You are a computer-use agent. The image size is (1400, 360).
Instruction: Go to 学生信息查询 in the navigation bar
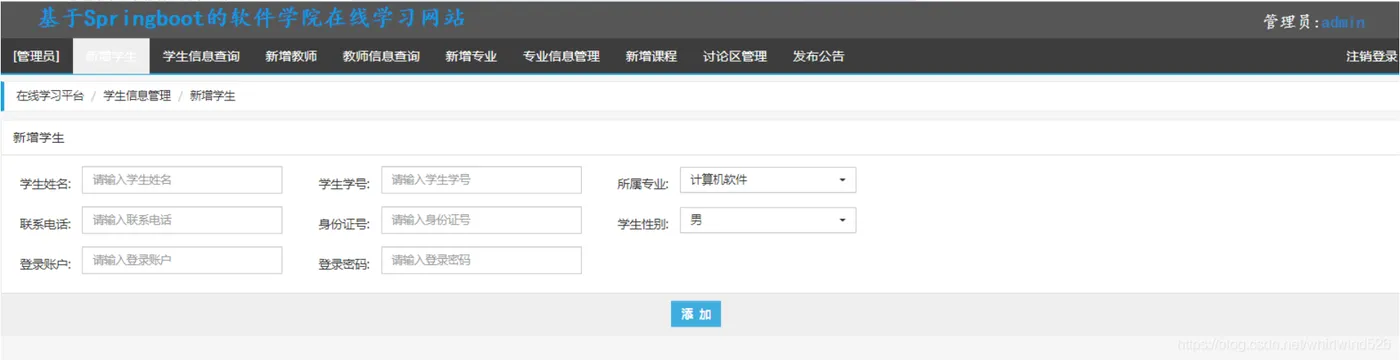click(201, 57)
